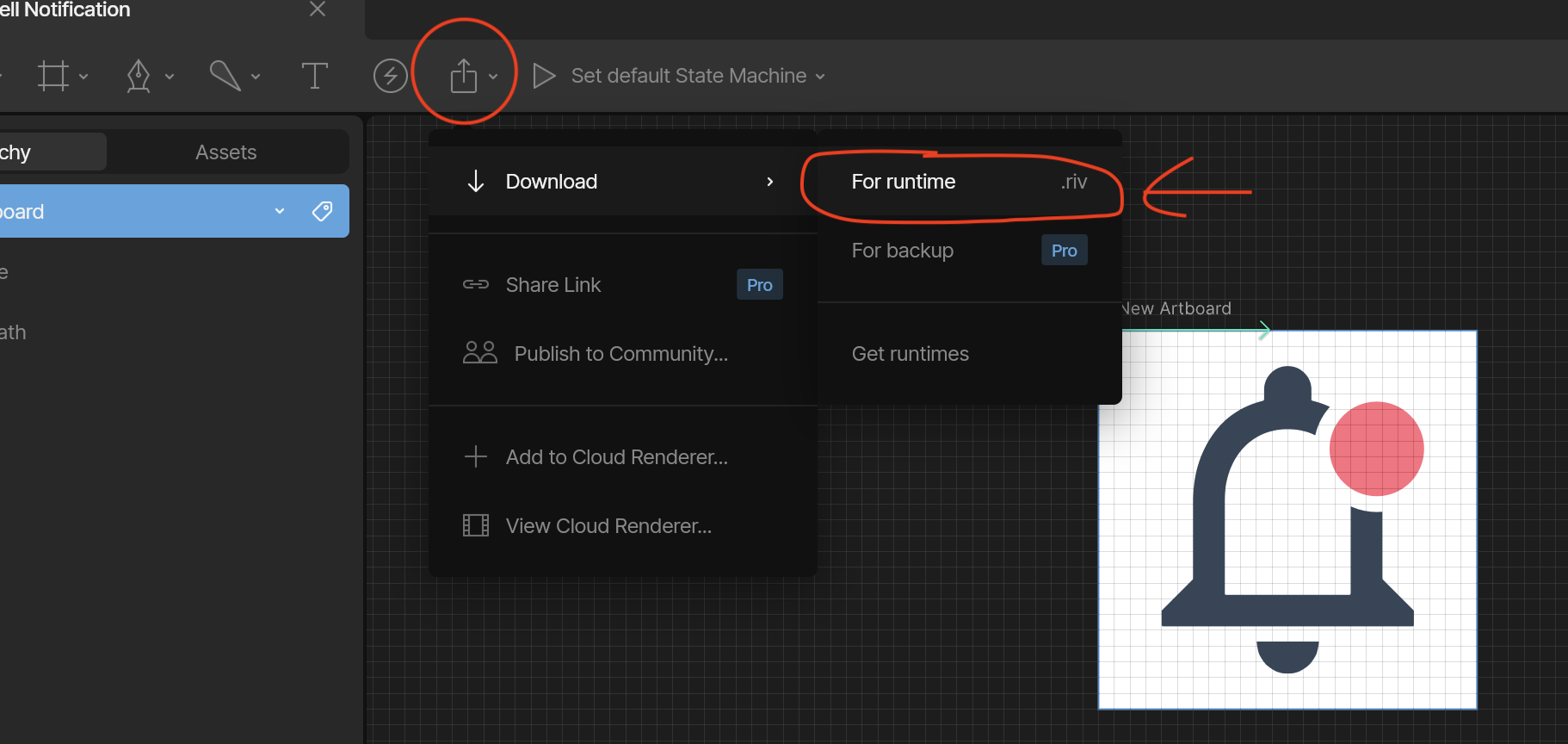
Task: Open the Export menu chevron
Action: click(x=493, y=77)
